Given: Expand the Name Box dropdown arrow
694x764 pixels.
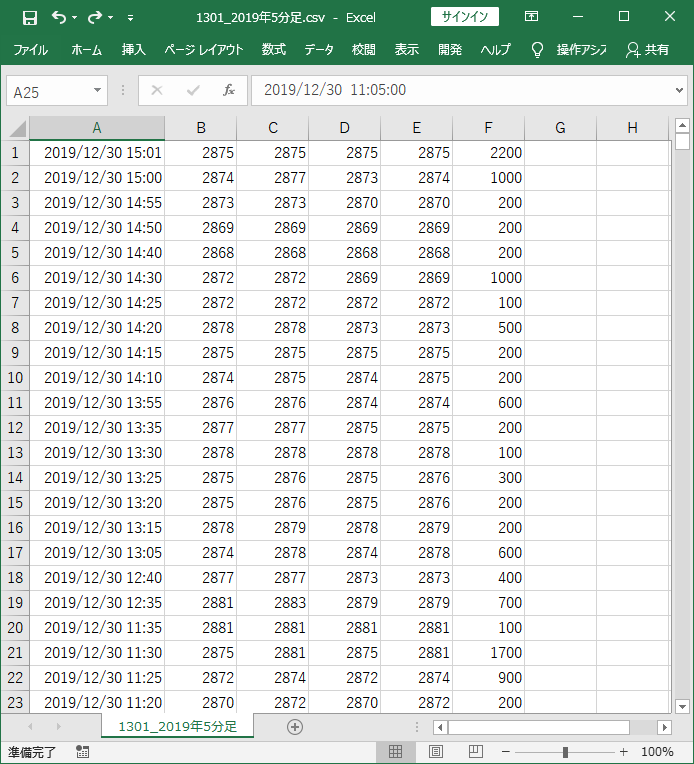Looking at the screenshot, I should [97, 91].
